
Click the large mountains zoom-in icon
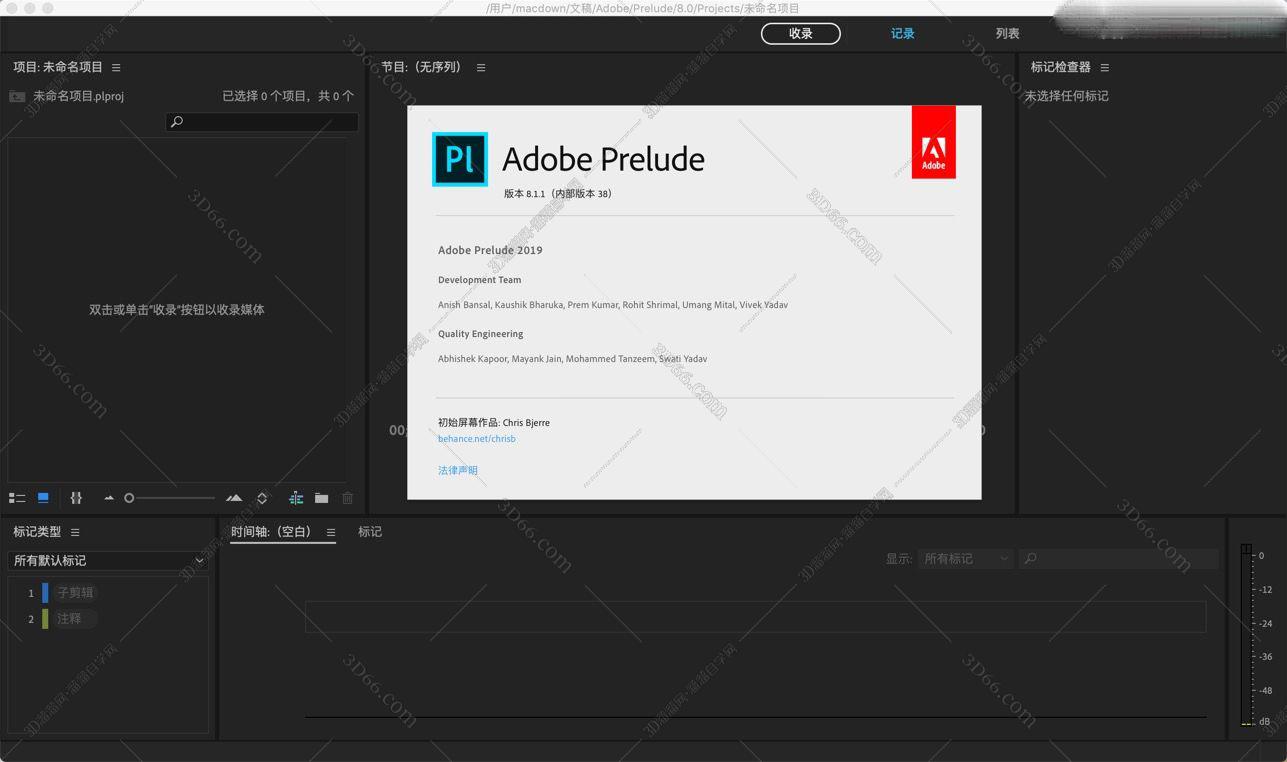234,498
